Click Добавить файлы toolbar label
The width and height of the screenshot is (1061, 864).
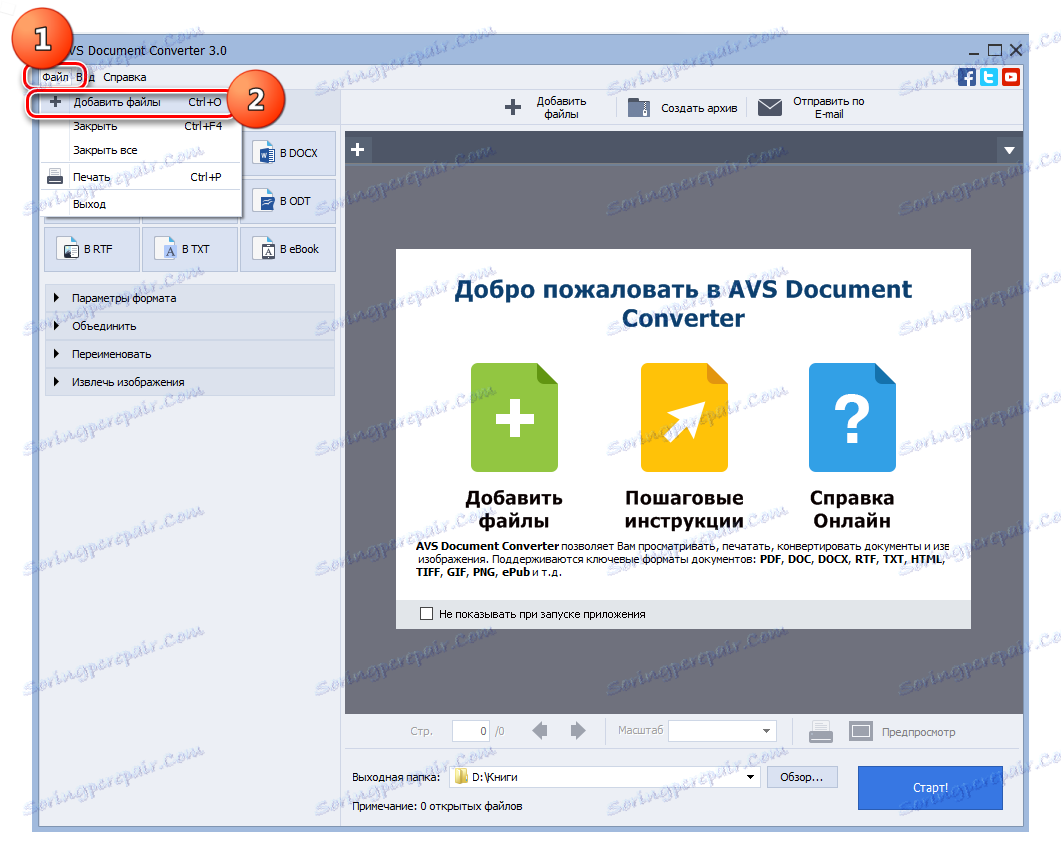click(x=562, y=108)
